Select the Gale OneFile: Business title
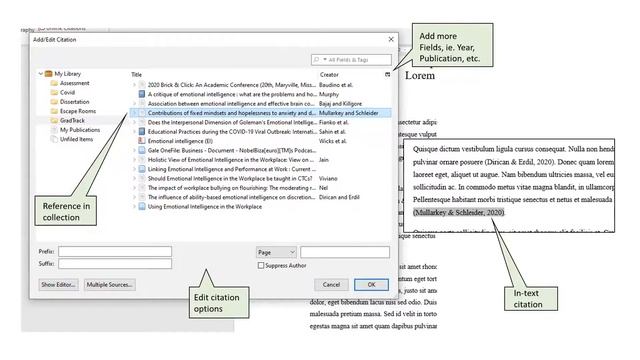The height and width of the screenshot is (360, 640). pos(232,151)
